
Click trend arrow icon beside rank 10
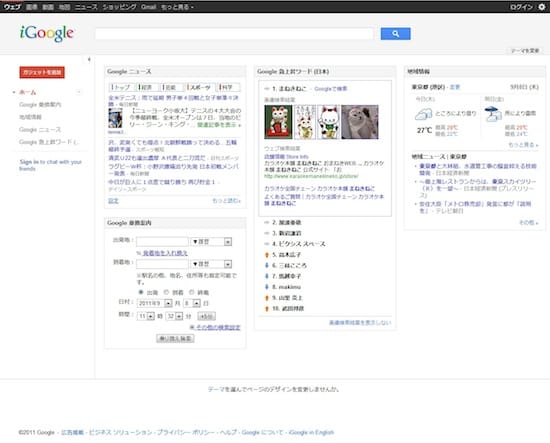pyautogui.click(x=267, y=309)
